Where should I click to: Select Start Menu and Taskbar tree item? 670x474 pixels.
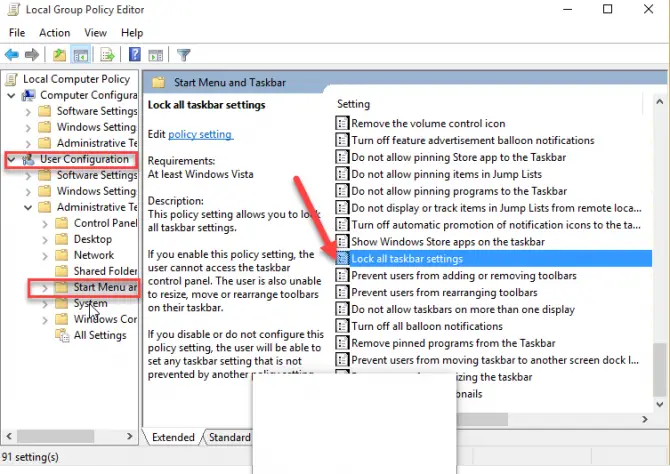coord(105,287)
